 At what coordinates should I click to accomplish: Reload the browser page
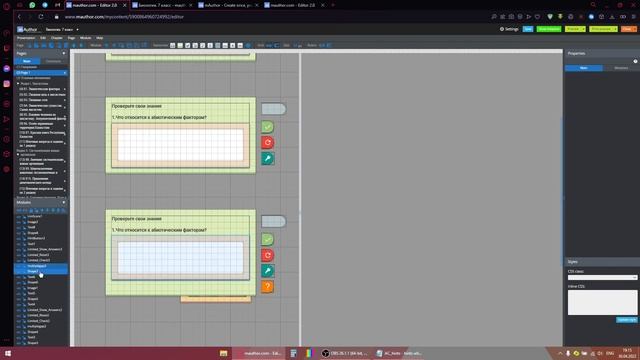point(41,17)
